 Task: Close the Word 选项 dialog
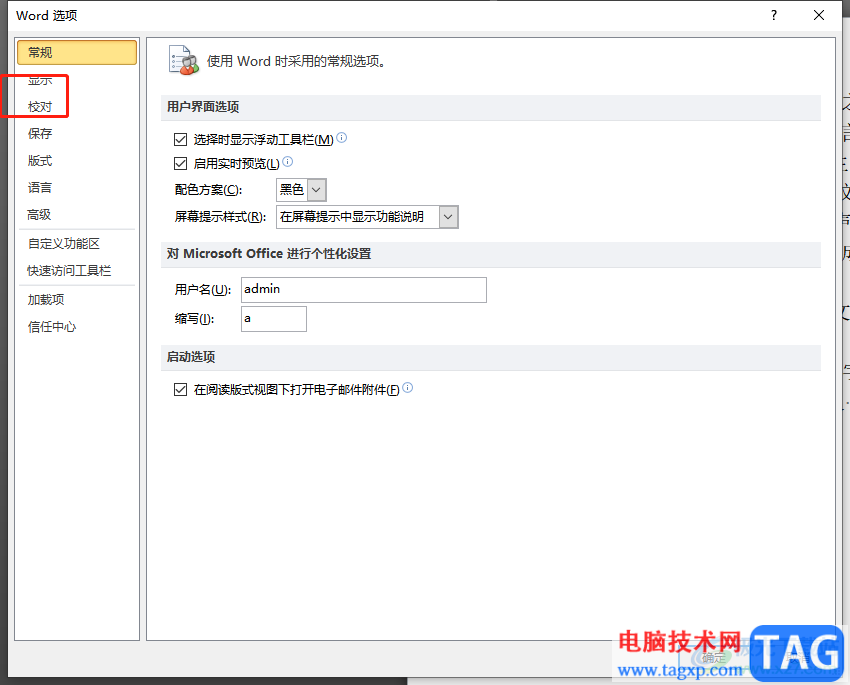(819, 15)
